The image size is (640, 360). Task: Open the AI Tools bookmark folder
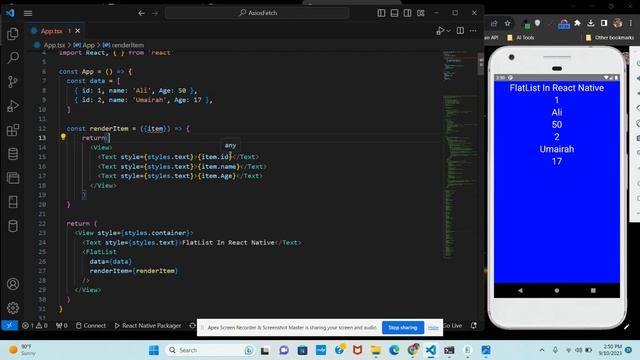click(521, 38)
